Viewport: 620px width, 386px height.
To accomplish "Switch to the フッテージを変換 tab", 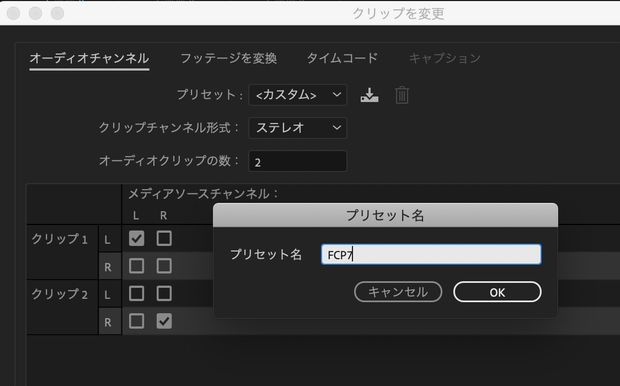I will point(229,59).
